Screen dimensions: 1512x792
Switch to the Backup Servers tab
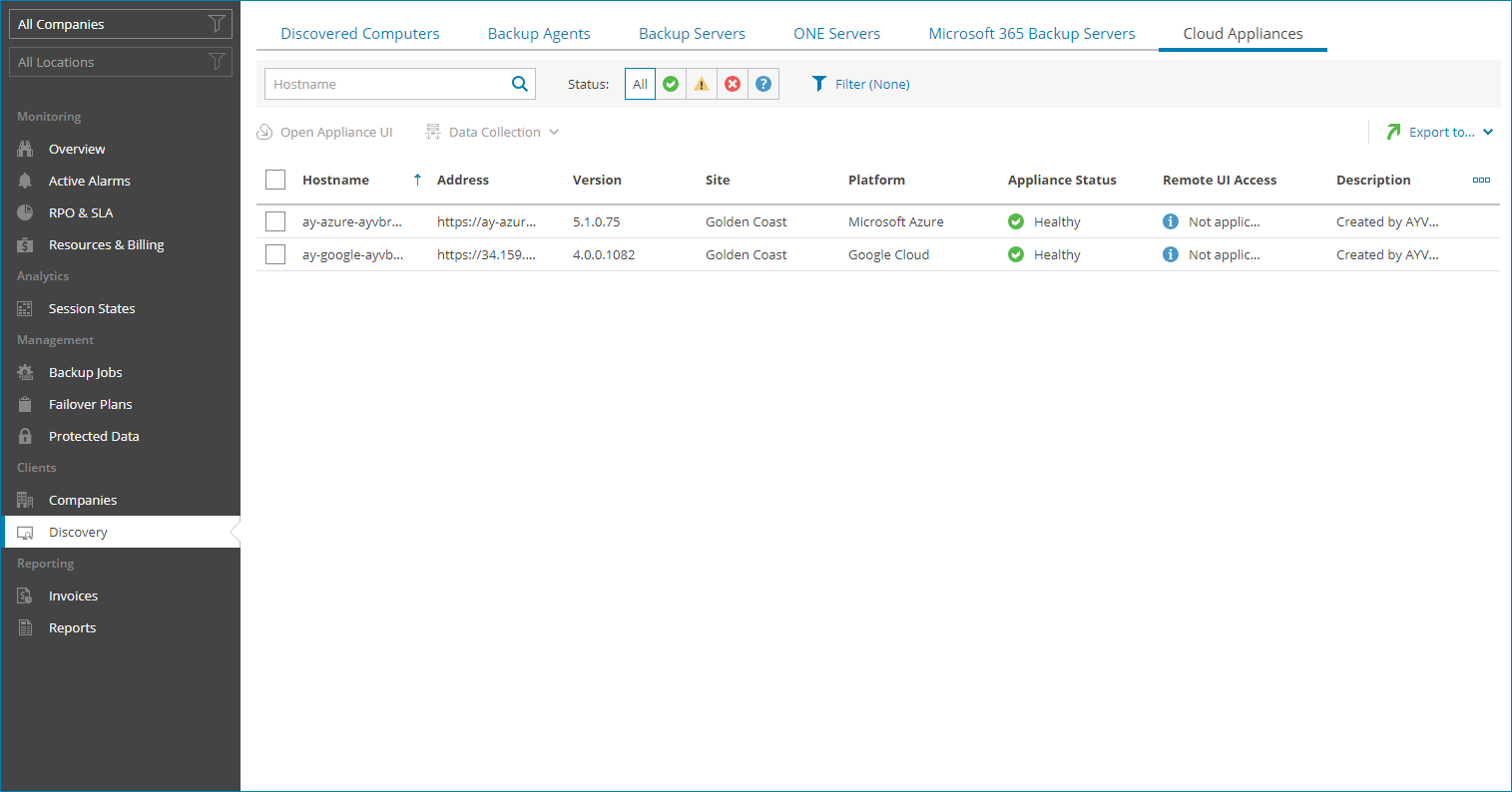[692, 33]
